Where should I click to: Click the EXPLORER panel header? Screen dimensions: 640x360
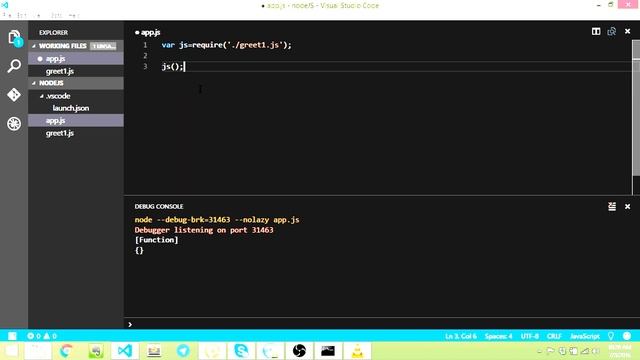53,33
